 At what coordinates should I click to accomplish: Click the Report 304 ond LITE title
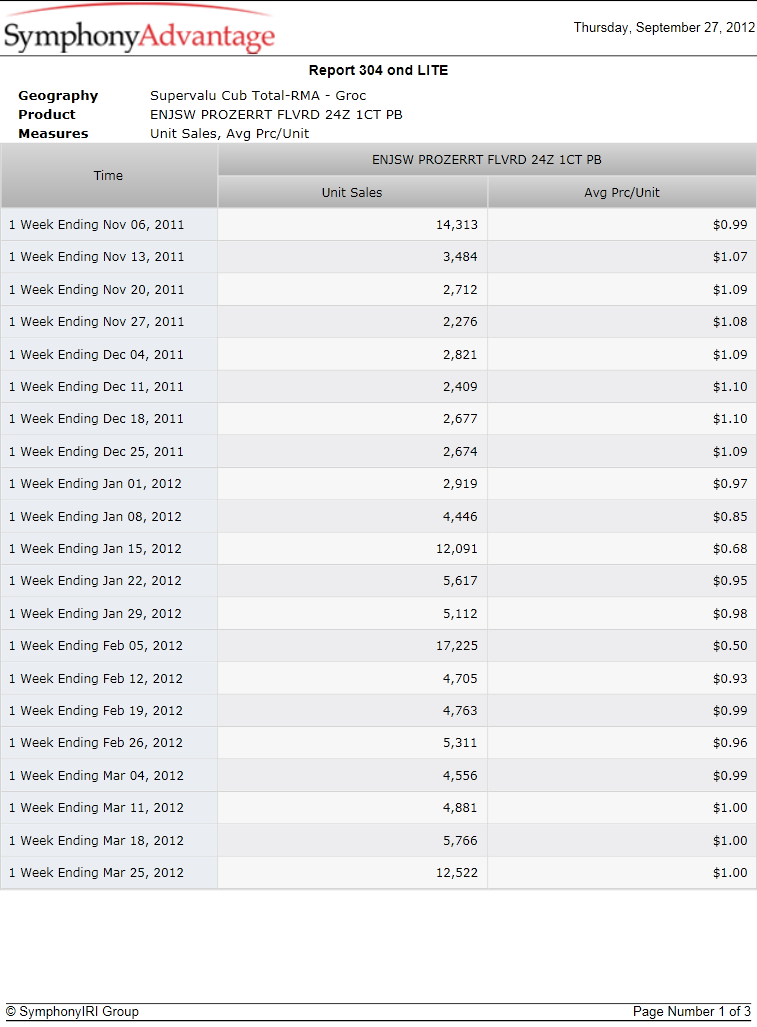pyautogui.click(x=378, y=70)
